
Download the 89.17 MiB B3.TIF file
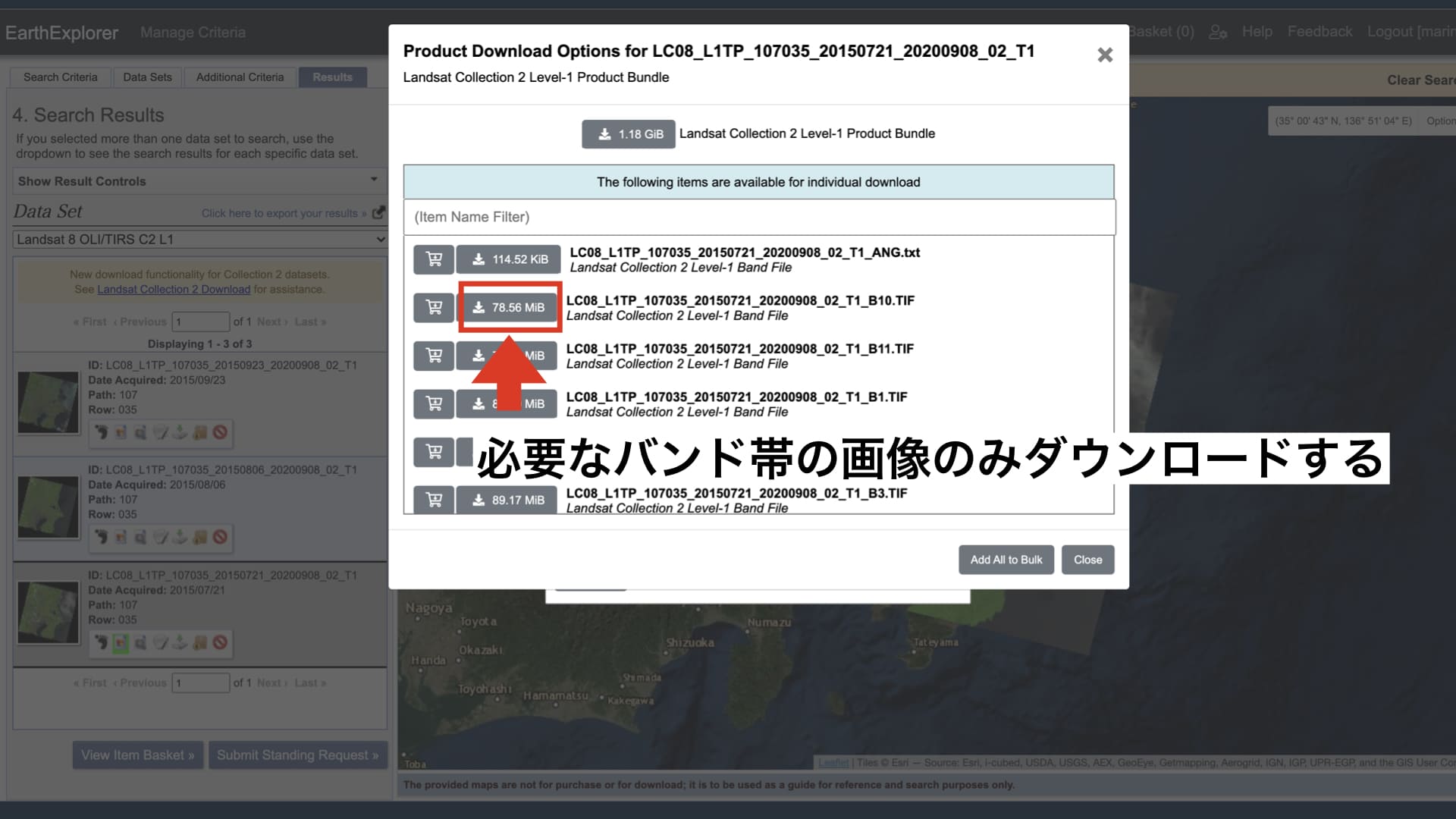pos(509,500)
